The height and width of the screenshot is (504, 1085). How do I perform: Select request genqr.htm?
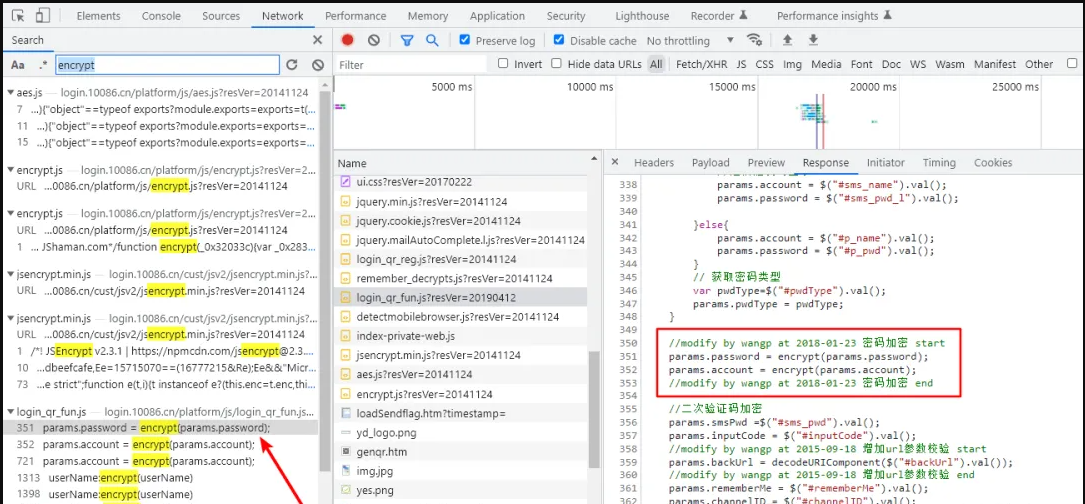click(x=461, y=451)
